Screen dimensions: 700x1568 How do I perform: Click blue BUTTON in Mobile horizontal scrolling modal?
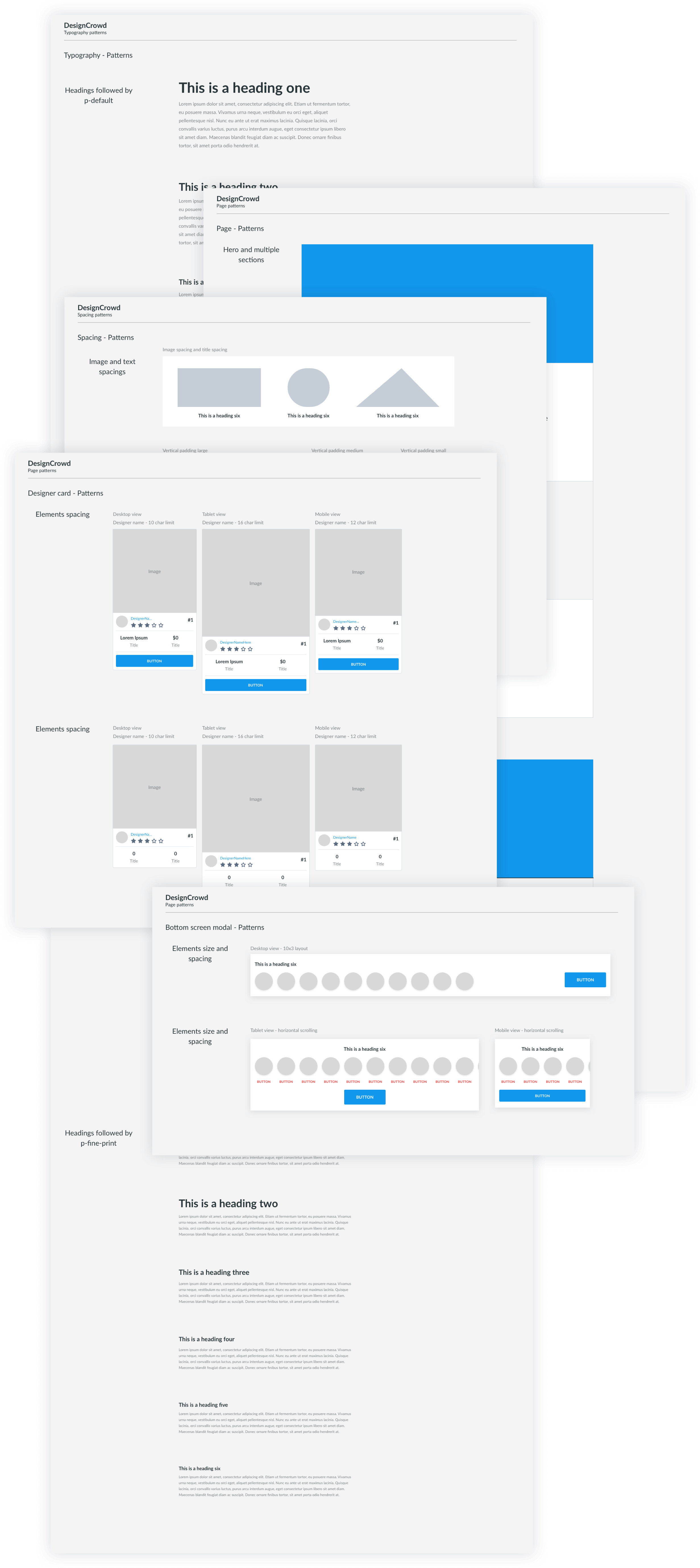[x=542, y=1096]
